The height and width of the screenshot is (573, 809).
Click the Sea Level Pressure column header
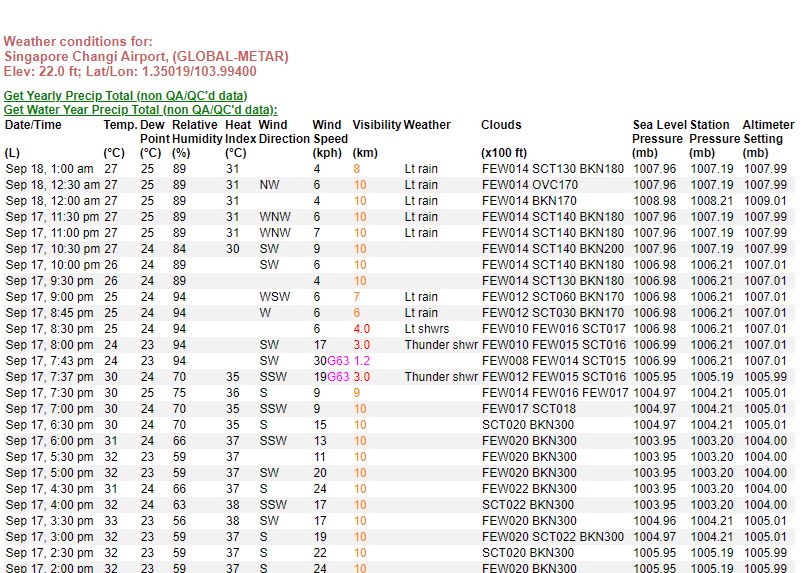click(657, 132)
